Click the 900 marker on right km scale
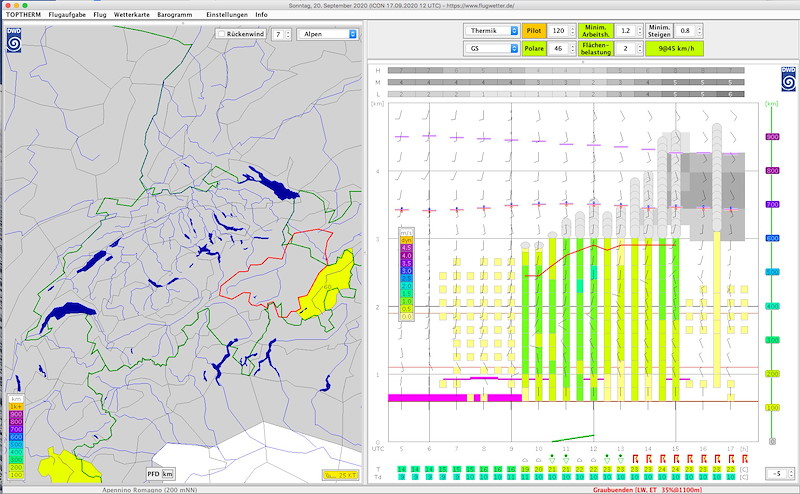This screenshot has height=494, width=800. [772, 137]
